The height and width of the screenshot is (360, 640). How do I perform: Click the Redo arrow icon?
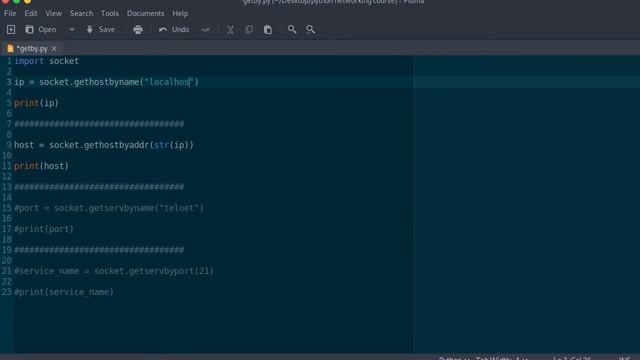coord(206,29)
